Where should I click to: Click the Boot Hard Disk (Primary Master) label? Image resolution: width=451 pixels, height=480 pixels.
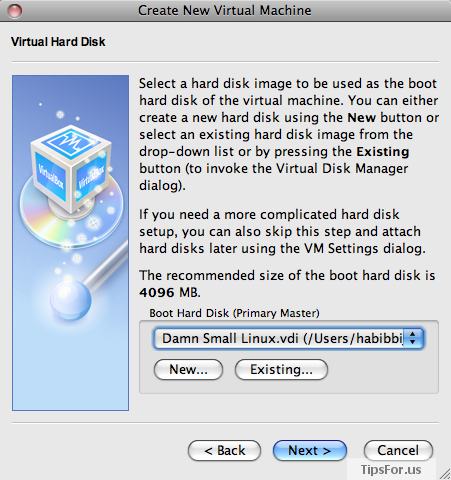pos(234,313)
